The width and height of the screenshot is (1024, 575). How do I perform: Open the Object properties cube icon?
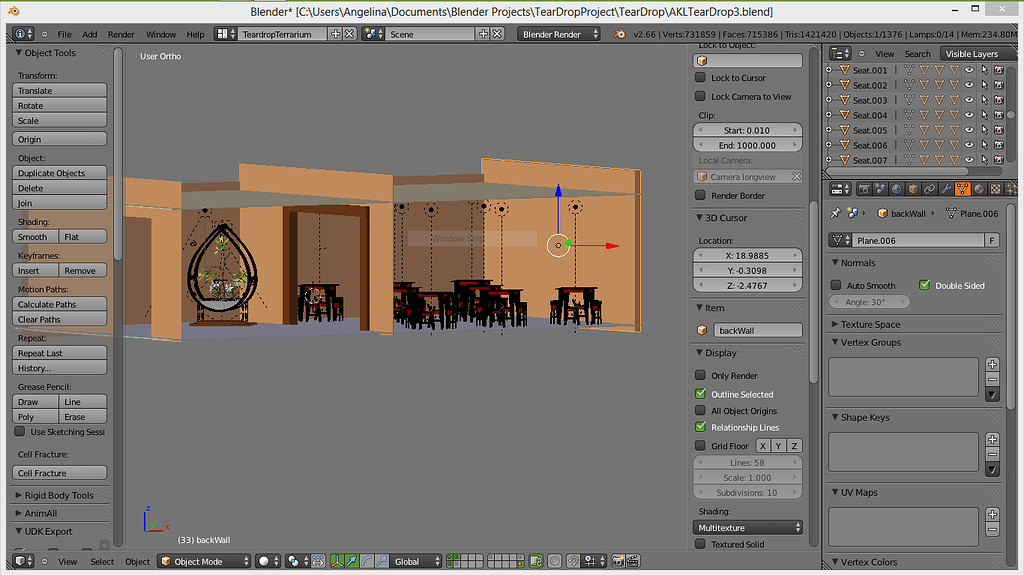(x=913, y=189)
